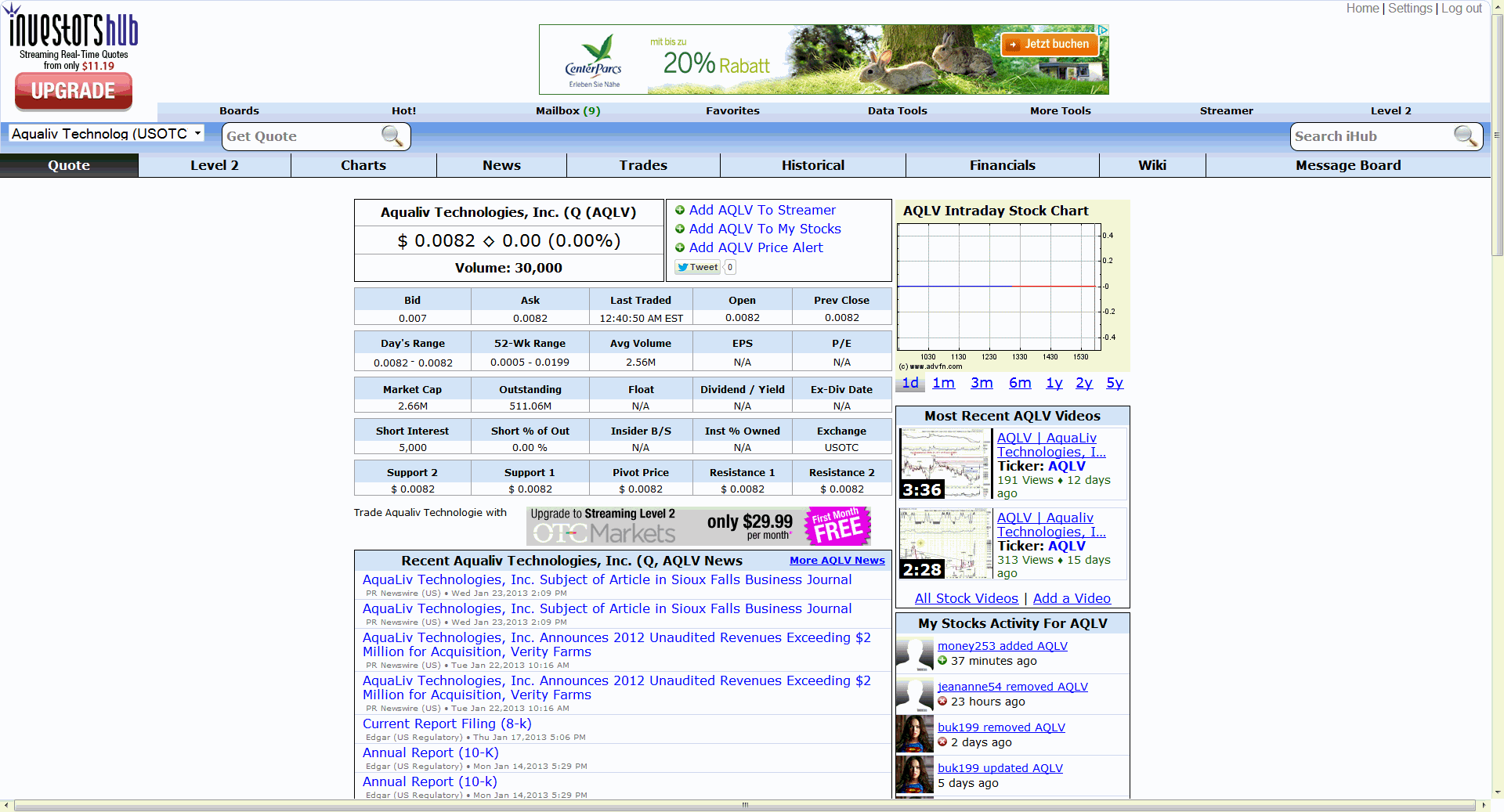1504x812 pixels.
Task: Open the Boards menu
Action: [x=239, y=111]
